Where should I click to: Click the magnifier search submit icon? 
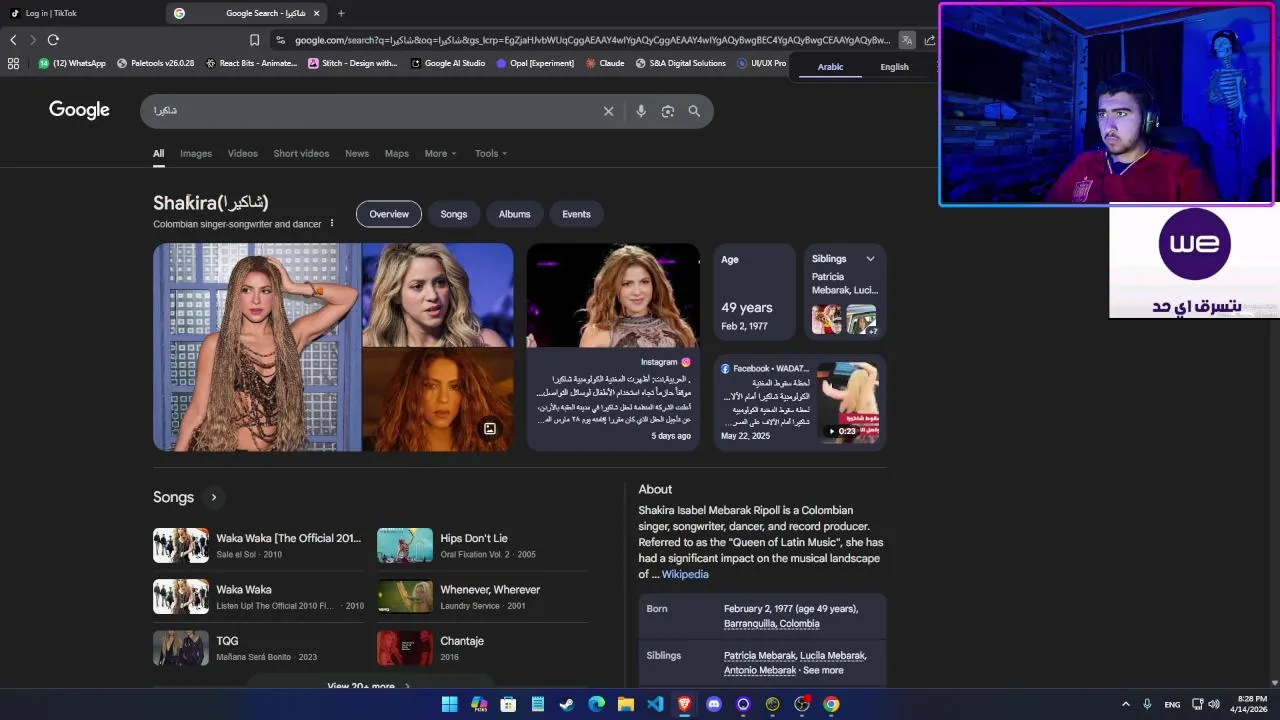694,111
